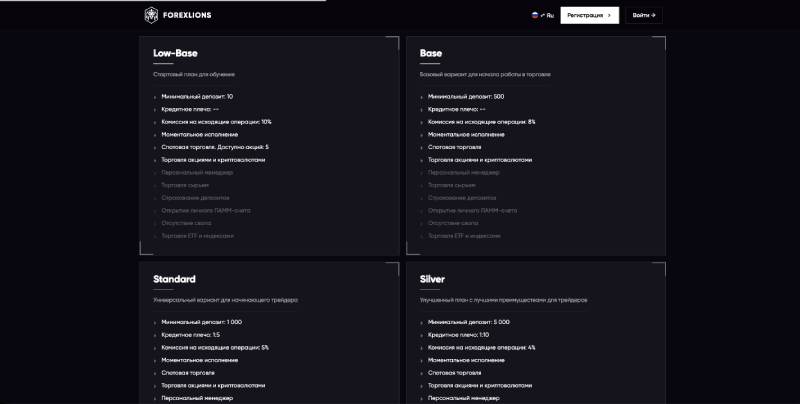Click bullet arrow beside "Минимальный депозит: 500"
Screen dimensions: 800x404
421,97
